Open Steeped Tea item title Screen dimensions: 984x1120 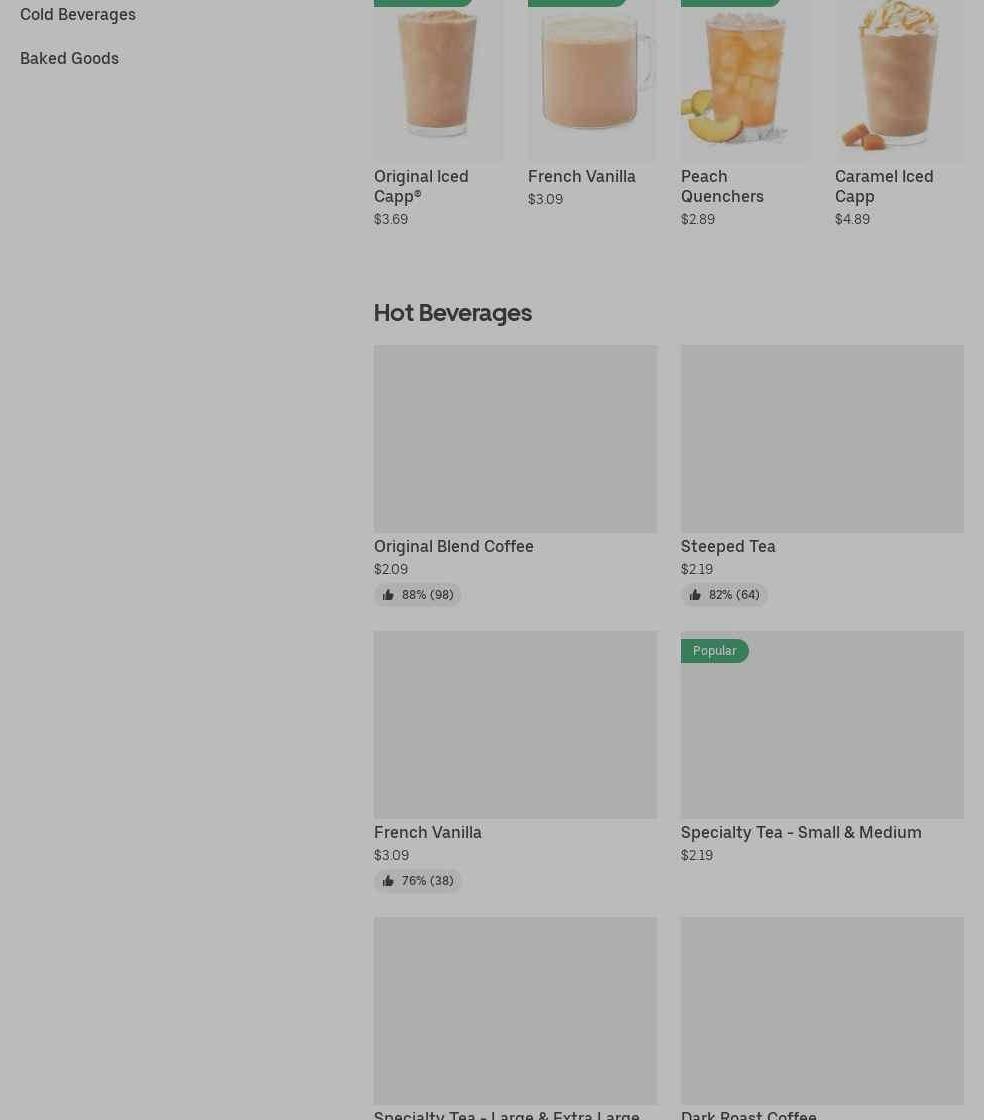728,546
